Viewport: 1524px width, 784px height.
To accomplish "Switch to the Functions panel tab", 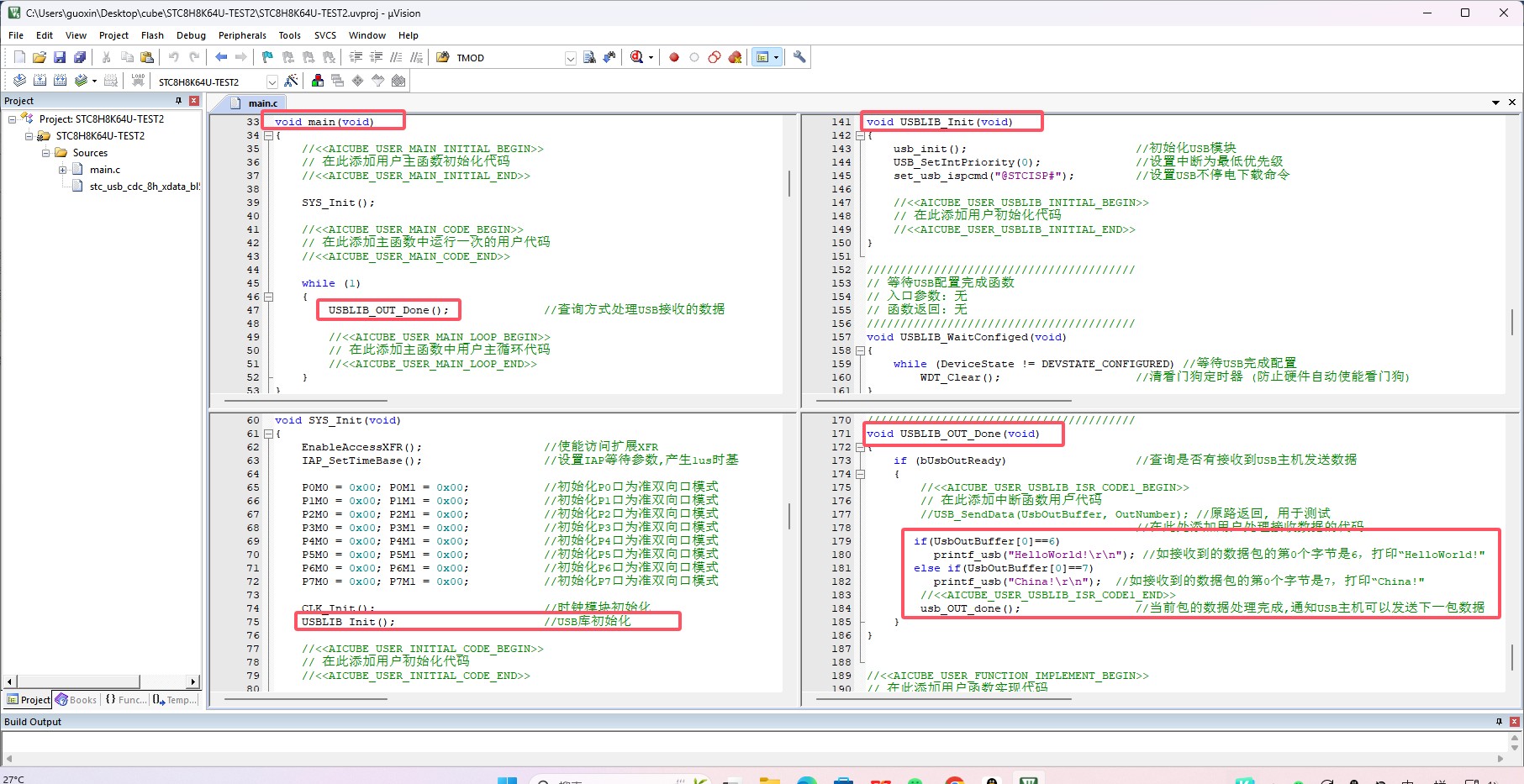I will (124, 700).
